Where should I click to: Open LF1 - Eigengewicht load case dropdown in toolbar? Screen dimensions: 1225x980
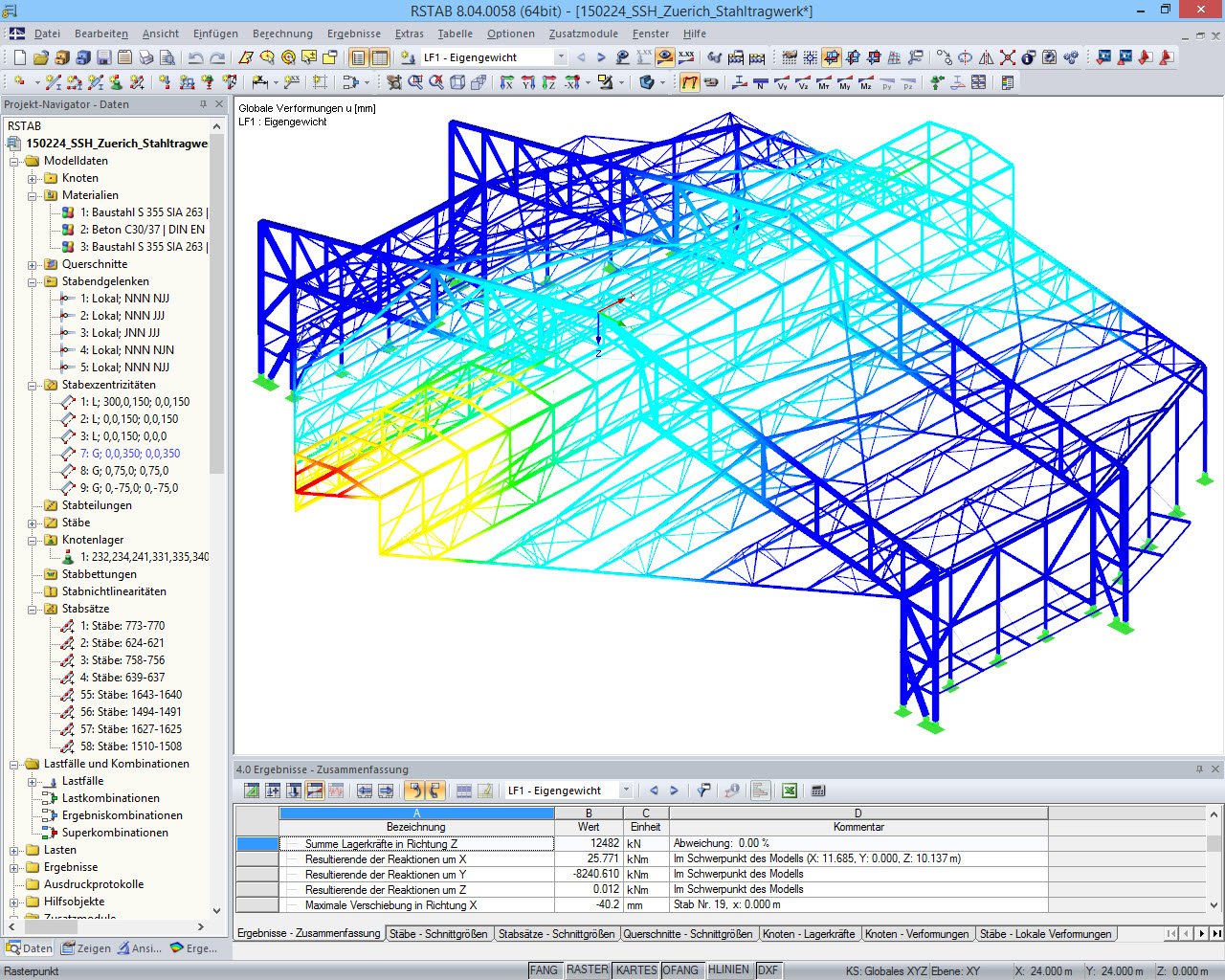point(561,57)
